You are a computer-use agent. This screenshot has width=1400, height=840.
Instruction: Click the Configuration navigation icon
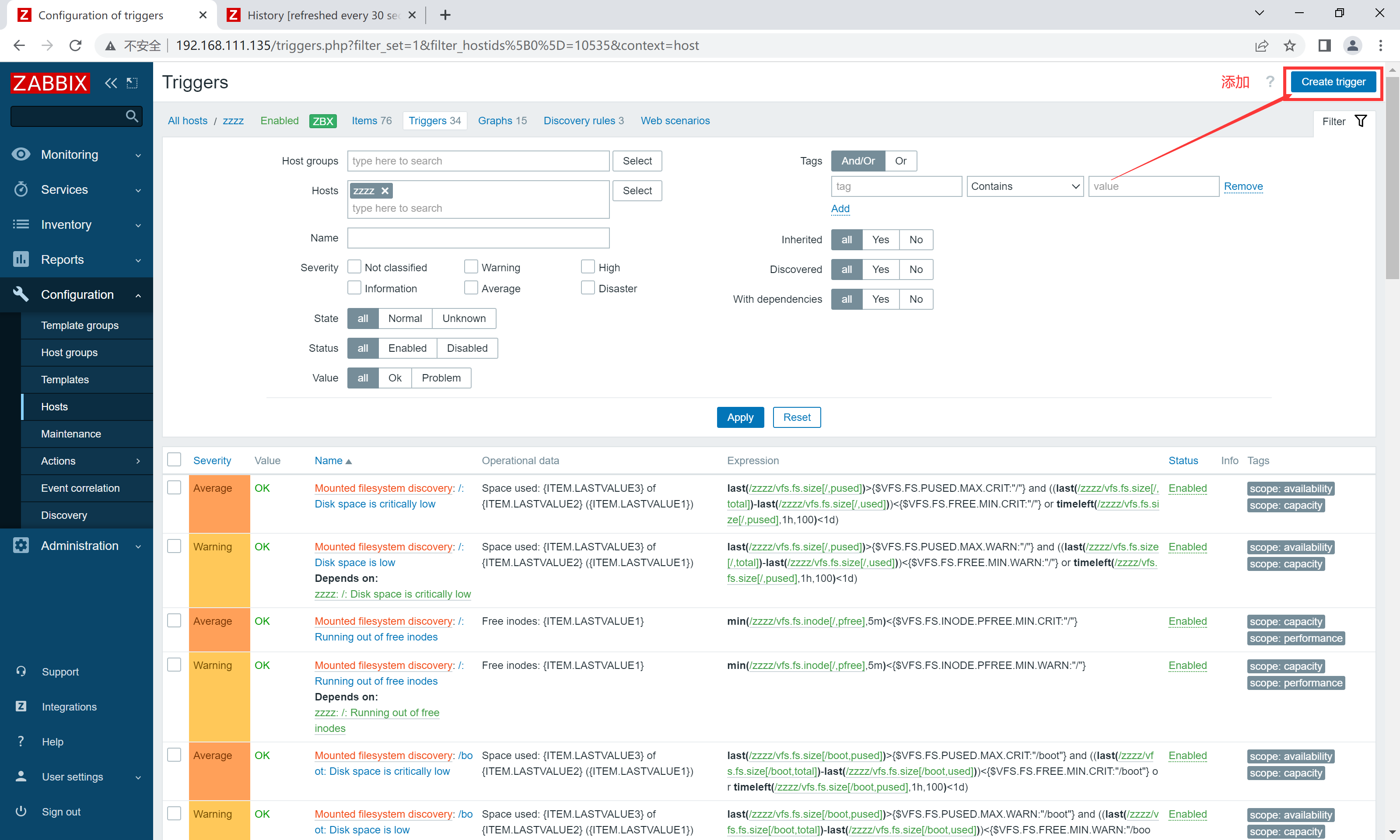click(x=22, y=294)
